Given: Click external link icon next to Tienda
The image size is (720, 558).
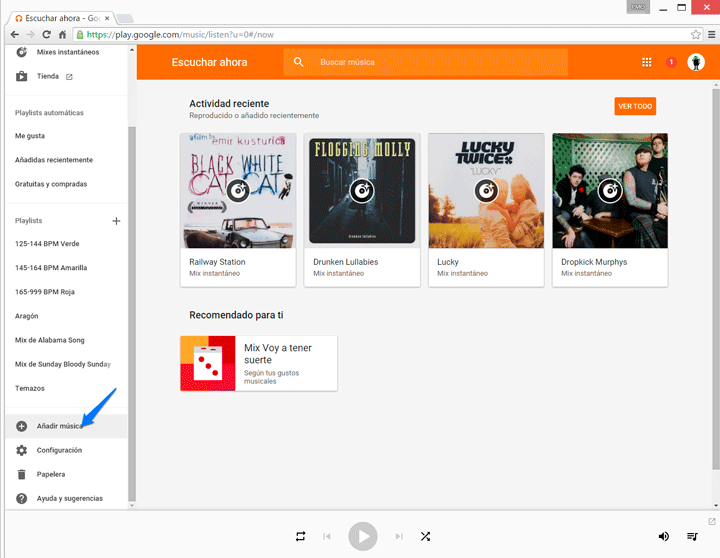Looking at the screenshot, I should point(69,77).
